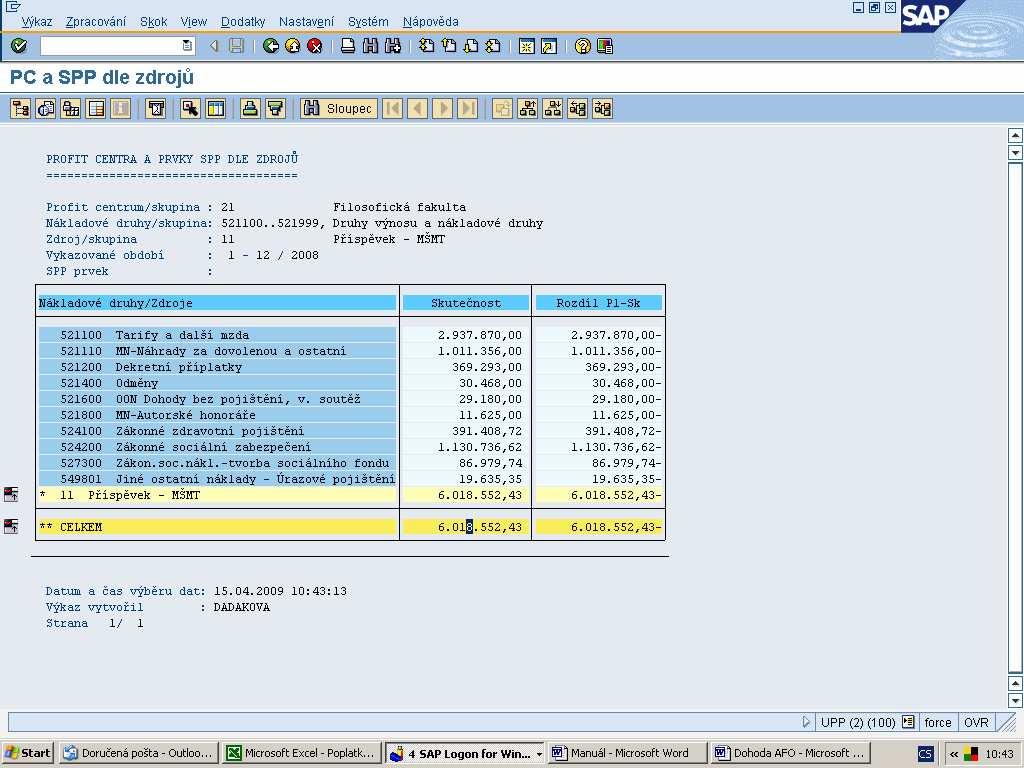Click the green Back arrow icon
The height and width of the screenshot is (768, 1024).
tap(270, 46)
